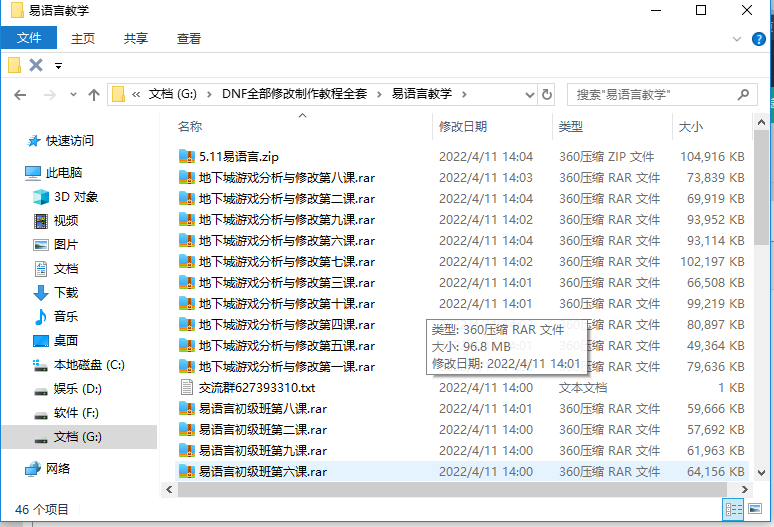
Task: Open the address bar history dropdown
Action: [x=530, y=94]
